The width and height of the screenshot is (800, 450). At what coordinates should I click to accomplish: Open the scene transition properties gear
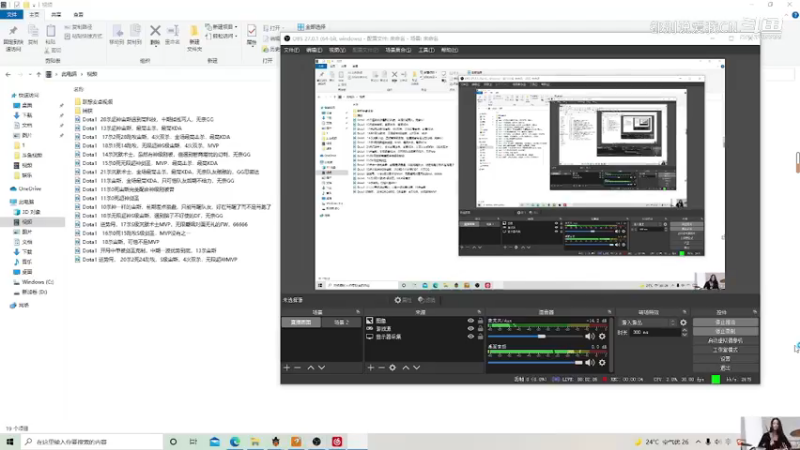point(683,322)
